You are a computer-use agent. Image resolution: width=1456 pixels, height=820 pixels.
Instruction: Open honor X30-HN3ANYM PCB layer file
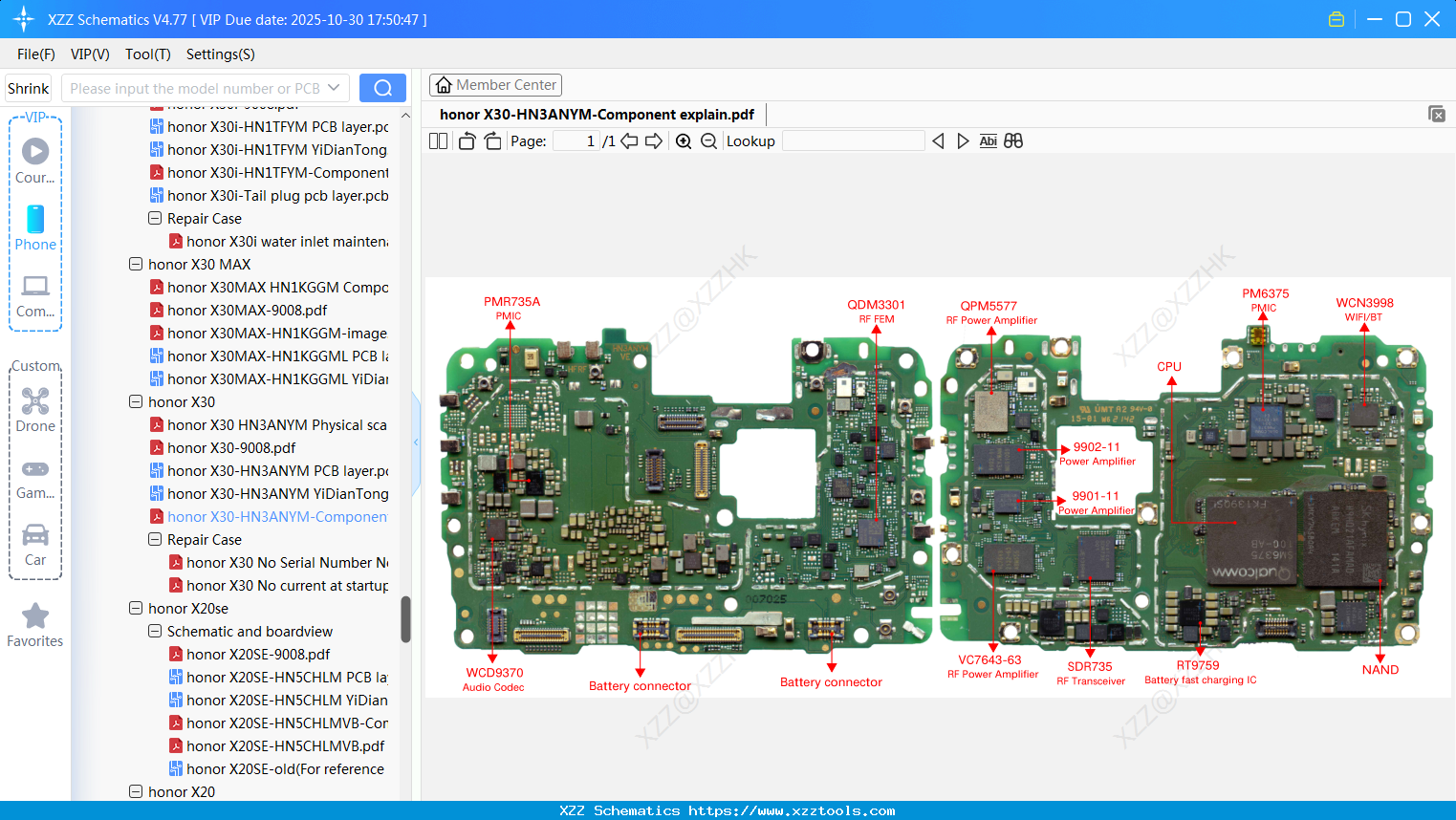[277, 470]
